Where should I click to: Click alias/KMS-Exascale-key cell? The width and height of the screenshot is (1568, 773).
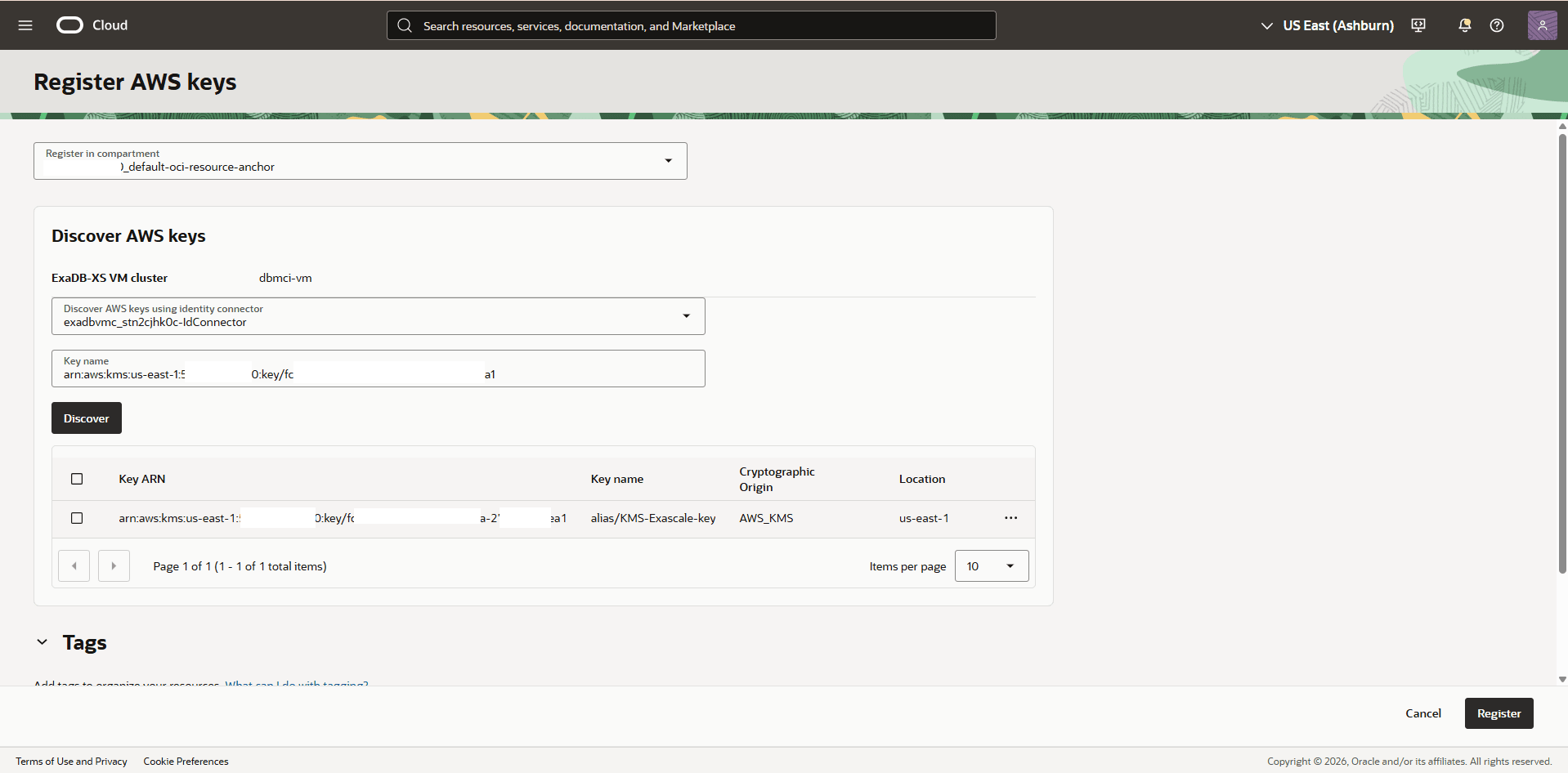coord(653,518)
